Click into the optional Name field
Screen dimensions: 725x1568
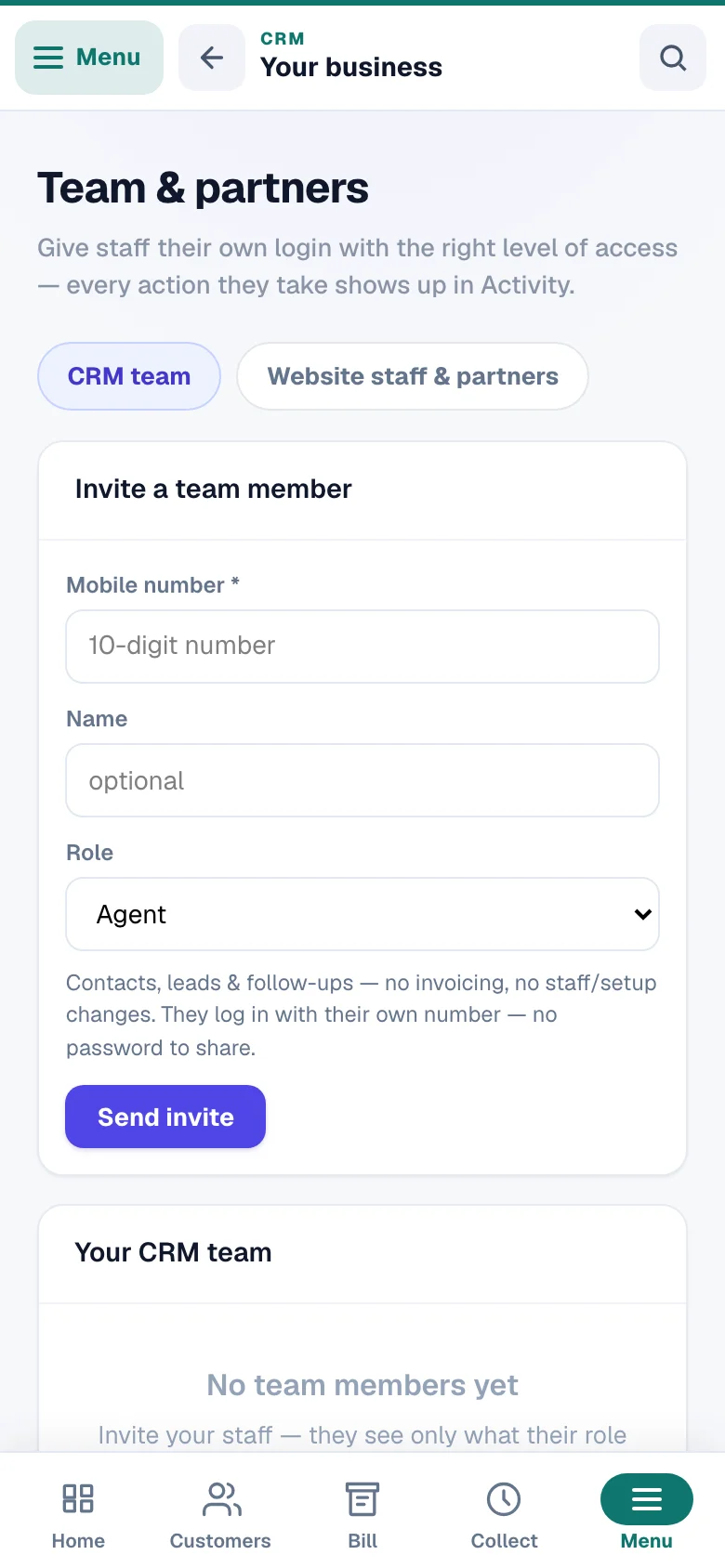[x=362, y=780]
